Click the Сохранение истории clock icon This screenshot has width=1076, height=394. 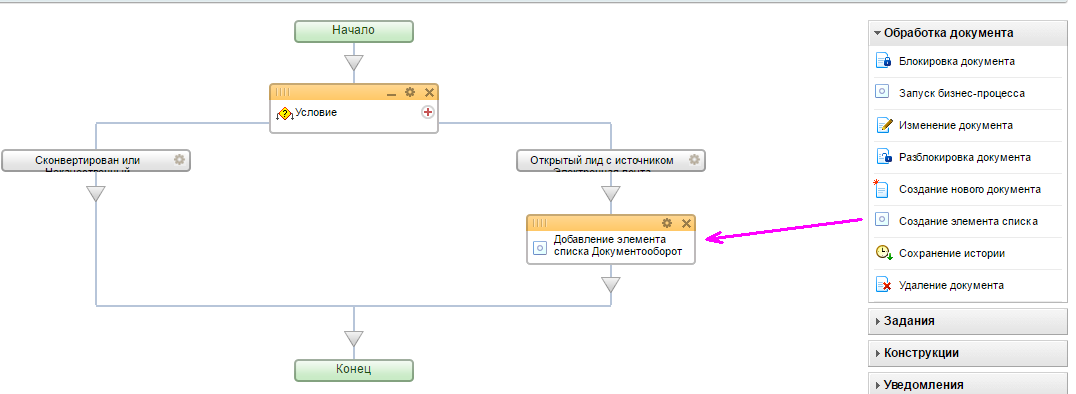[884, 253]
